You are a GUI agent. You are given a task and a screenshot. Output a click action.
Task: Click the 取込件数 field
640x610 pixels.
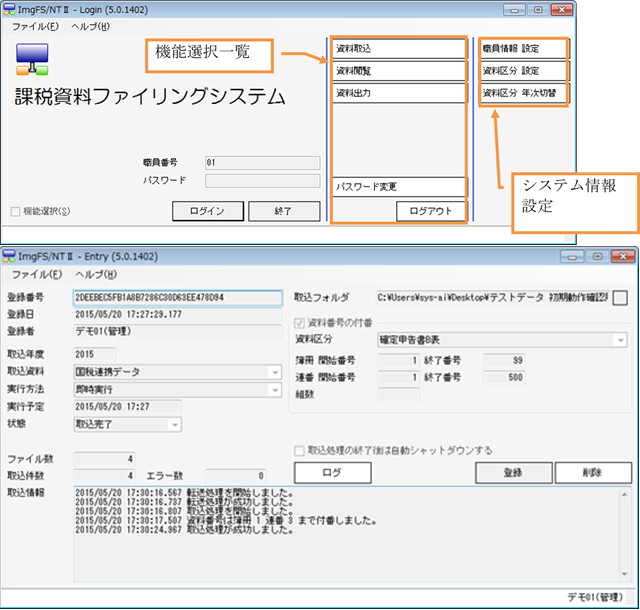(104, 476)
